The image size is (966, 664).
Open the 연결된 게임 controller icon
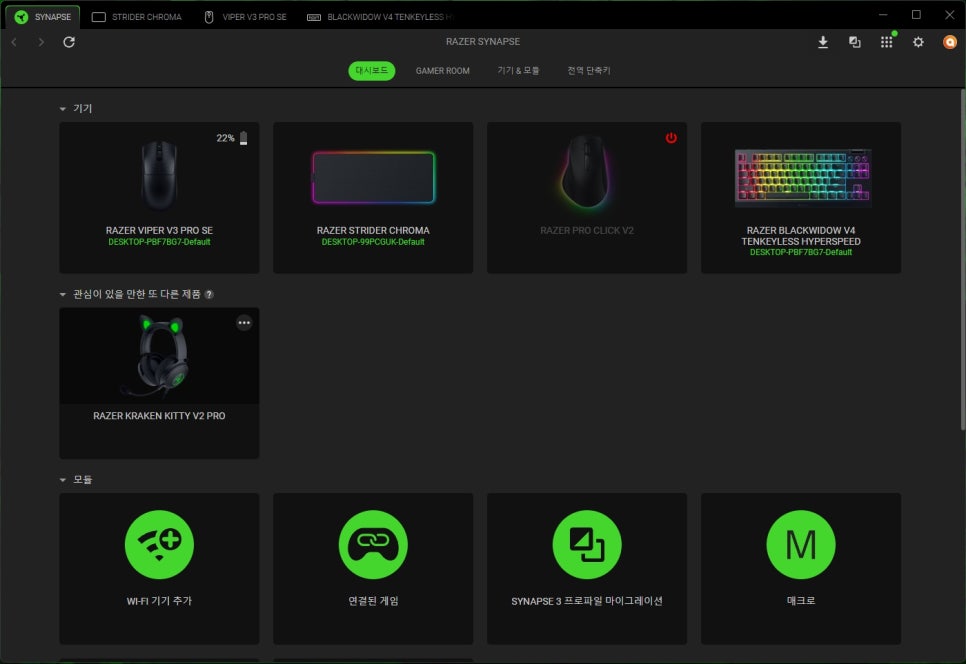point(373,544)
